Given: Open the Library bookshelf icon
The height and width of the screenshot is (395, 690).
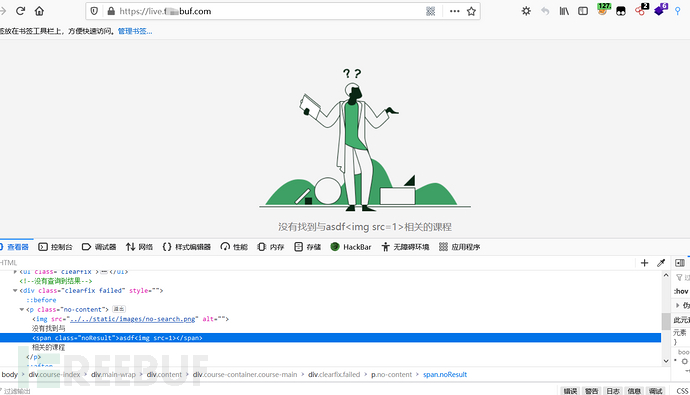Looking at the screenshot, I should point(564,11).
